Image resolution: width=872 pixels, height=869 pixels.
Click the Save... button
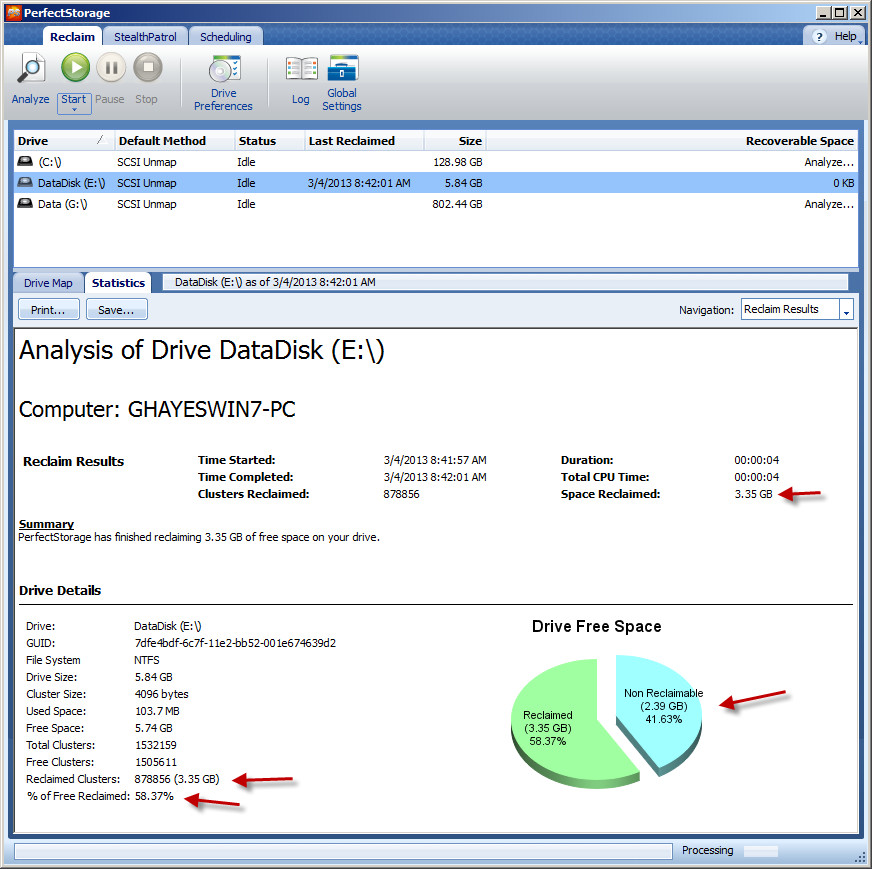(x=117, y=310)
